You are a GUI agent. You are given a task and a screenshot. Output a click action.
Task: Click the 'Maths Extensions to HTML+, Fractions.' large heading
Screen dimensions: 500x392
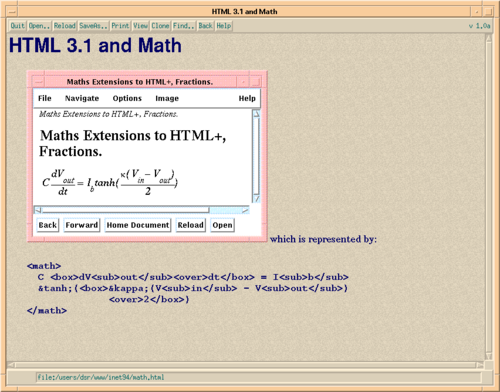[133, 143]
